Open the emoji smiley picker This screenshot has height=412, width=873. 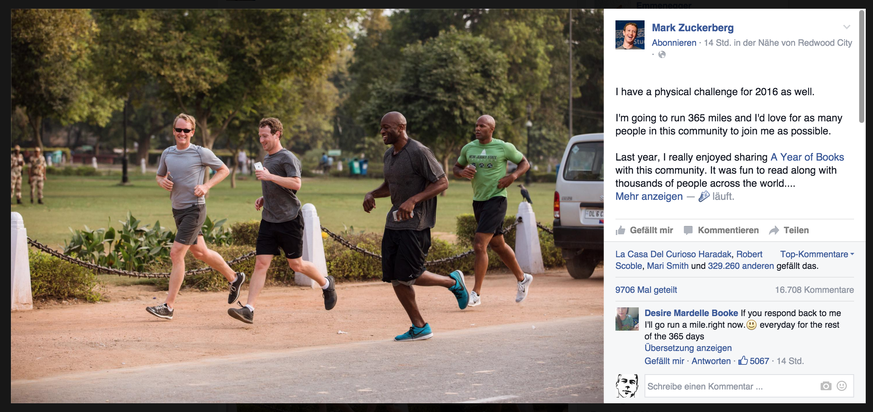[842, 386]
